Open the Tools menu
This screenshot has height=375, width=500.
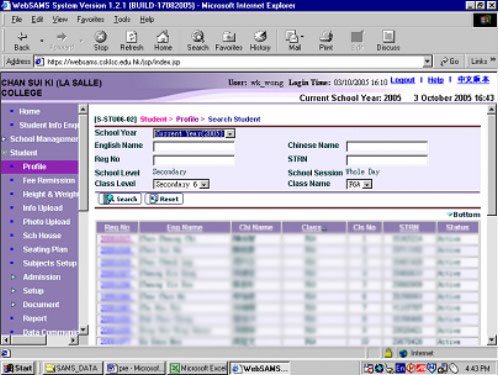(122, 20)
